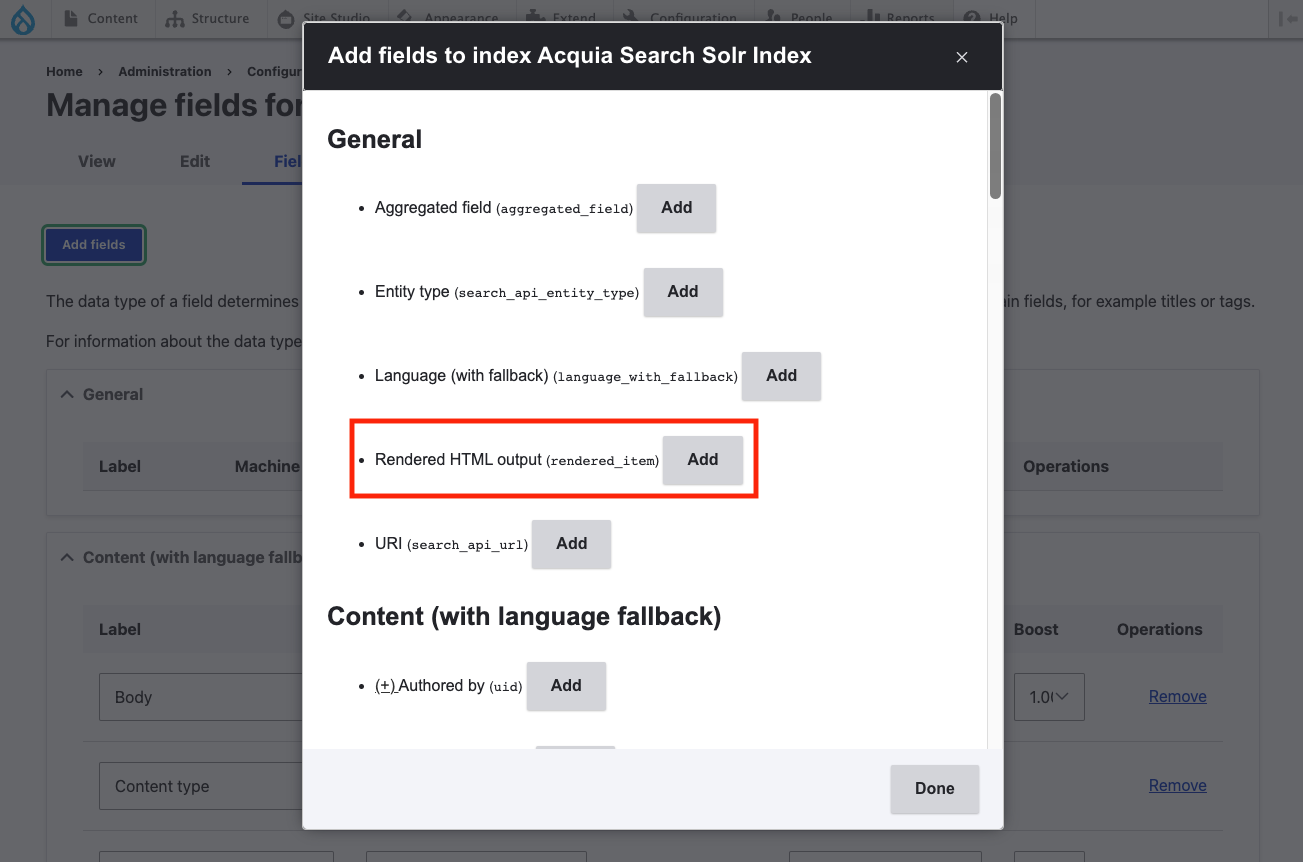The width and height of the screenshot is (1303, 862).
Task: Switch to the Edit tab
Action: click(195, 161)
